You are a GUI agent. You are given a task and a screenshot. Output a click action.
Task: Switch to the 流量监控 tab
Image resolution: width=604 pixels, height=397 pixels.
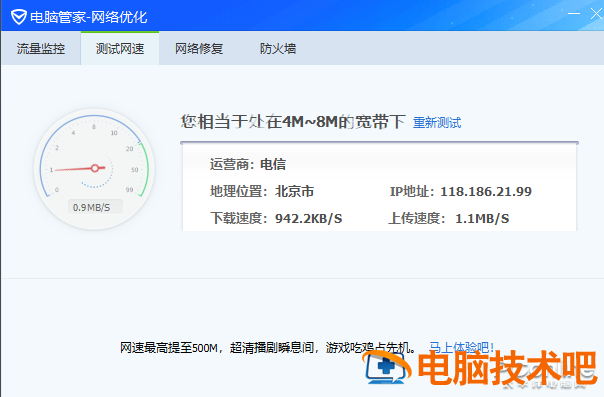pyautogui.click(x=41, y=49)
